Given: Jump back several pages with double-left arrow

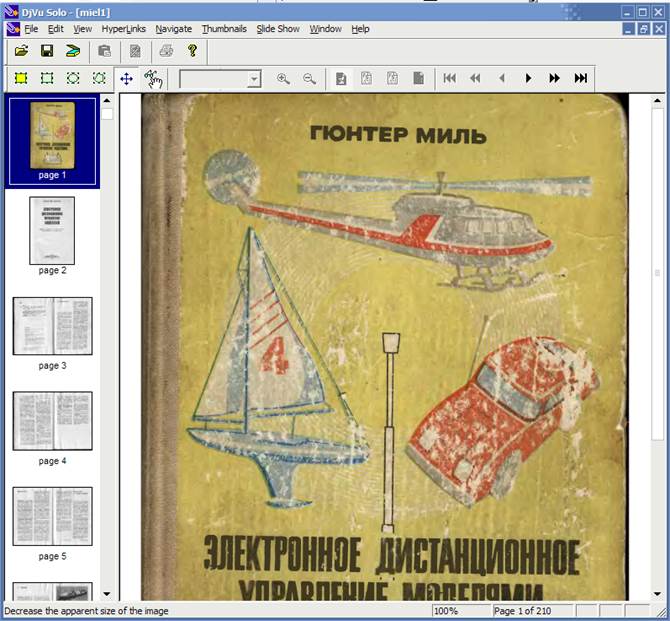Looking at the screenshot, I should (475, 78).
